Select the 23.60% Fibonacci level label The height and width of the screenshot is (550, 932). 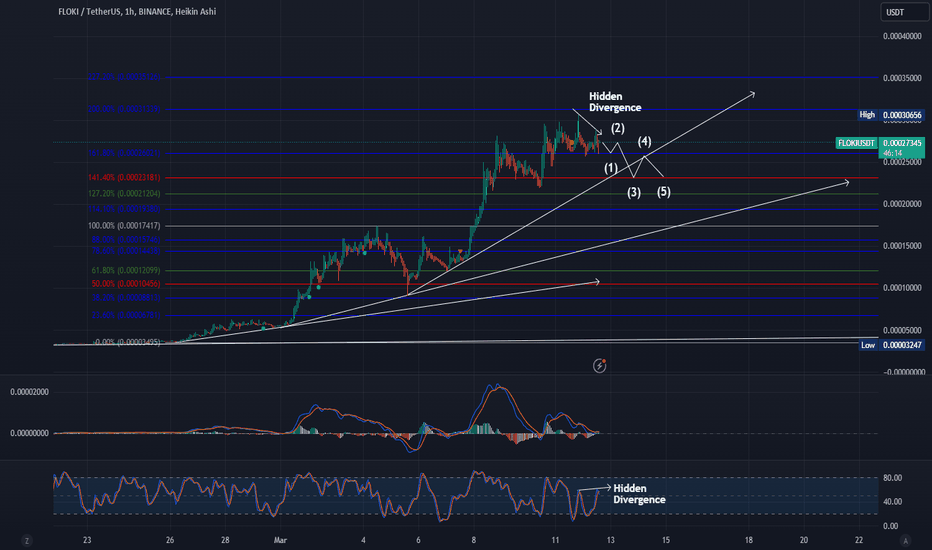click(x=126, y=315)
